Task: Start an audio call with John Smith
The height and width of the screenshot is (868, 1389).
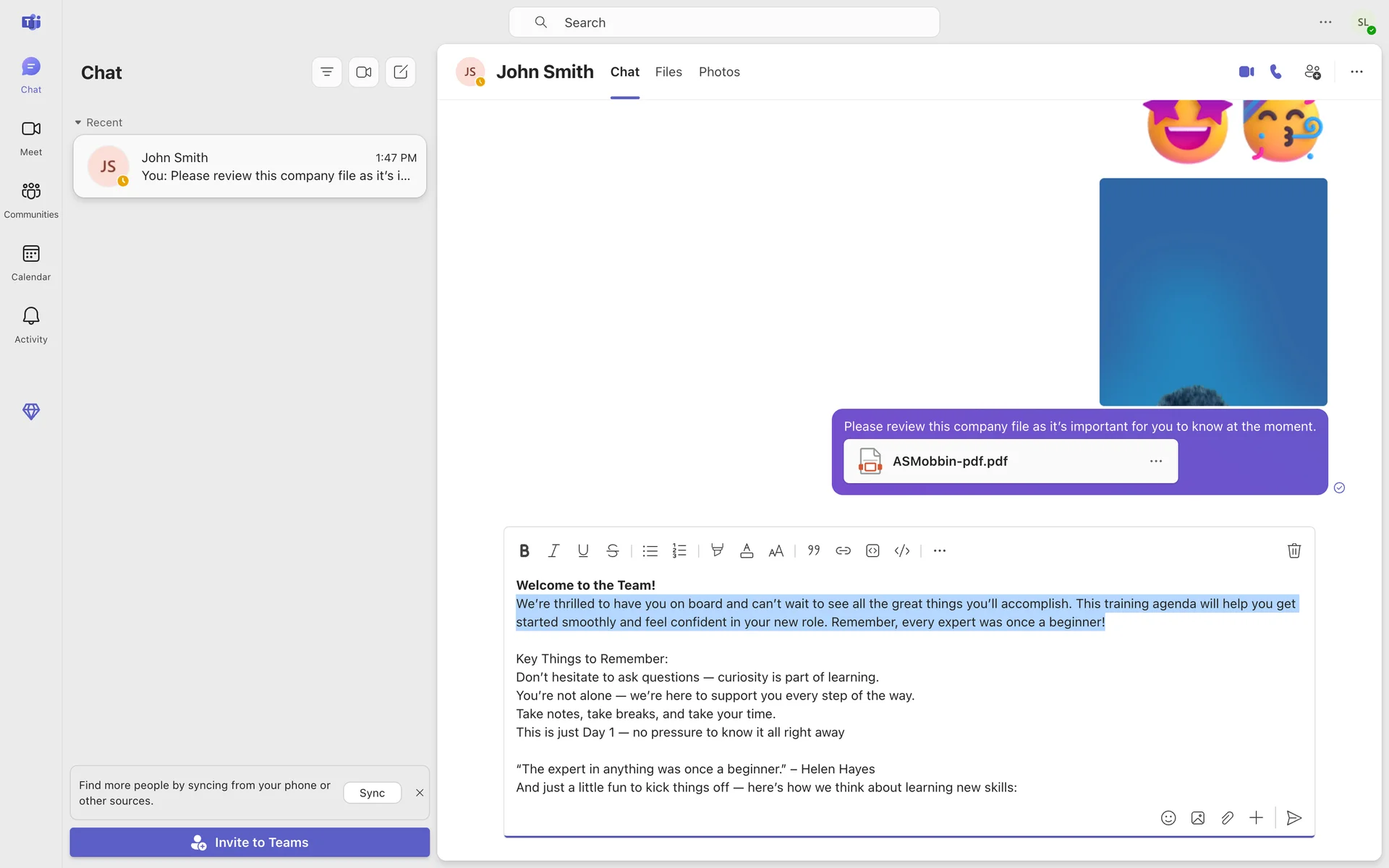Action: [1276, 72]
